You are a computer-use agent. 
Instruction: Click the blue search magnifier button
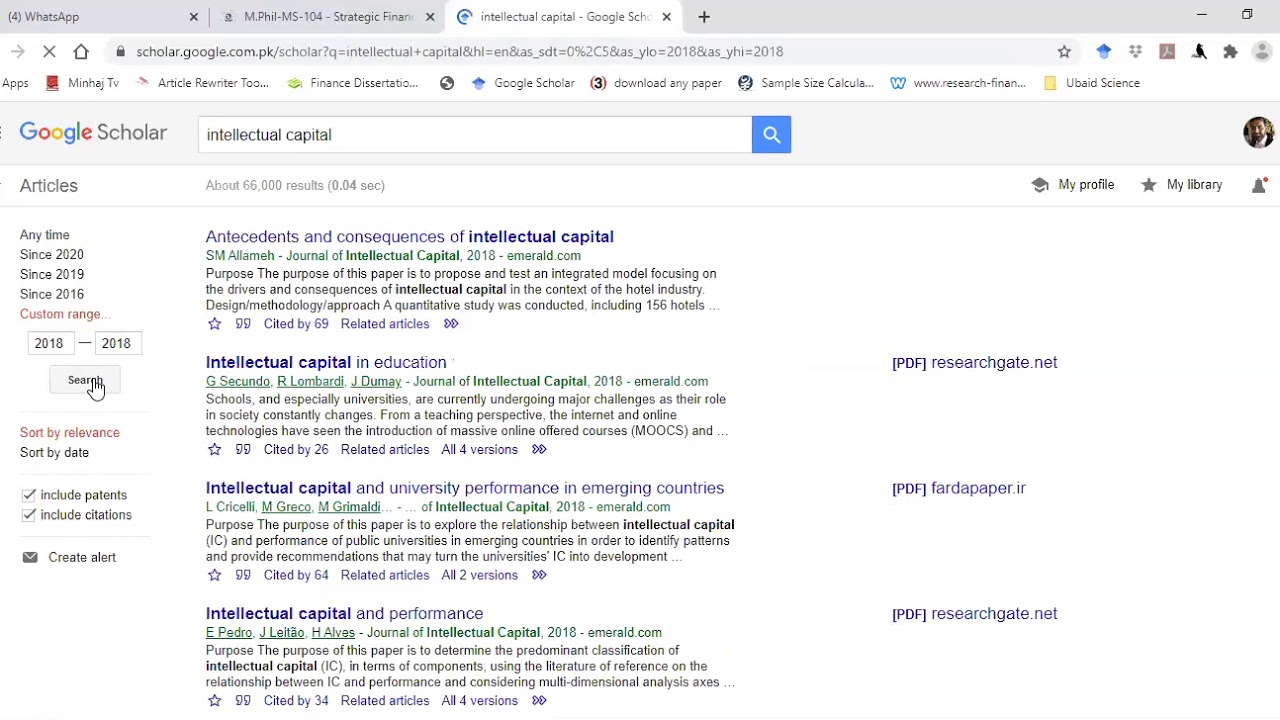(x=771, y=134)
